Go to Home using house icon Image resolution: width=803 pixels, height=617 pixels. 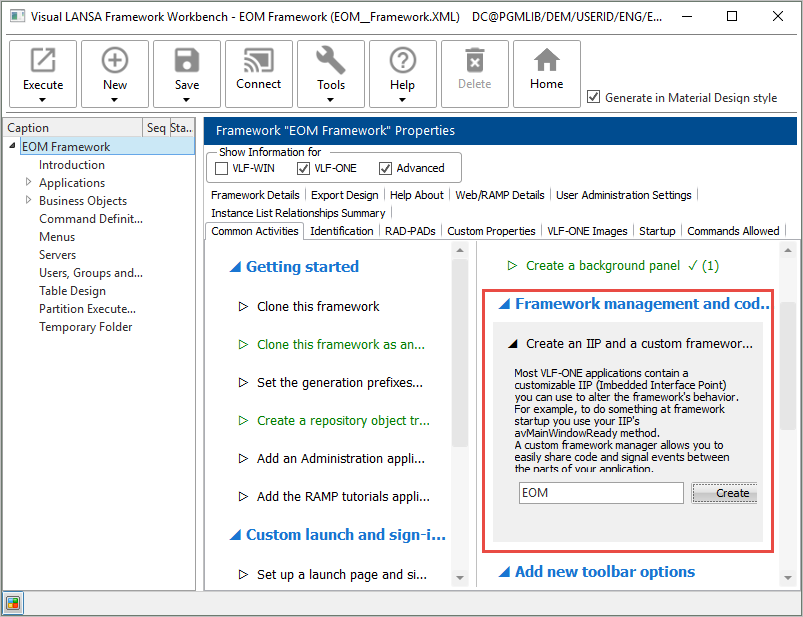547,60
